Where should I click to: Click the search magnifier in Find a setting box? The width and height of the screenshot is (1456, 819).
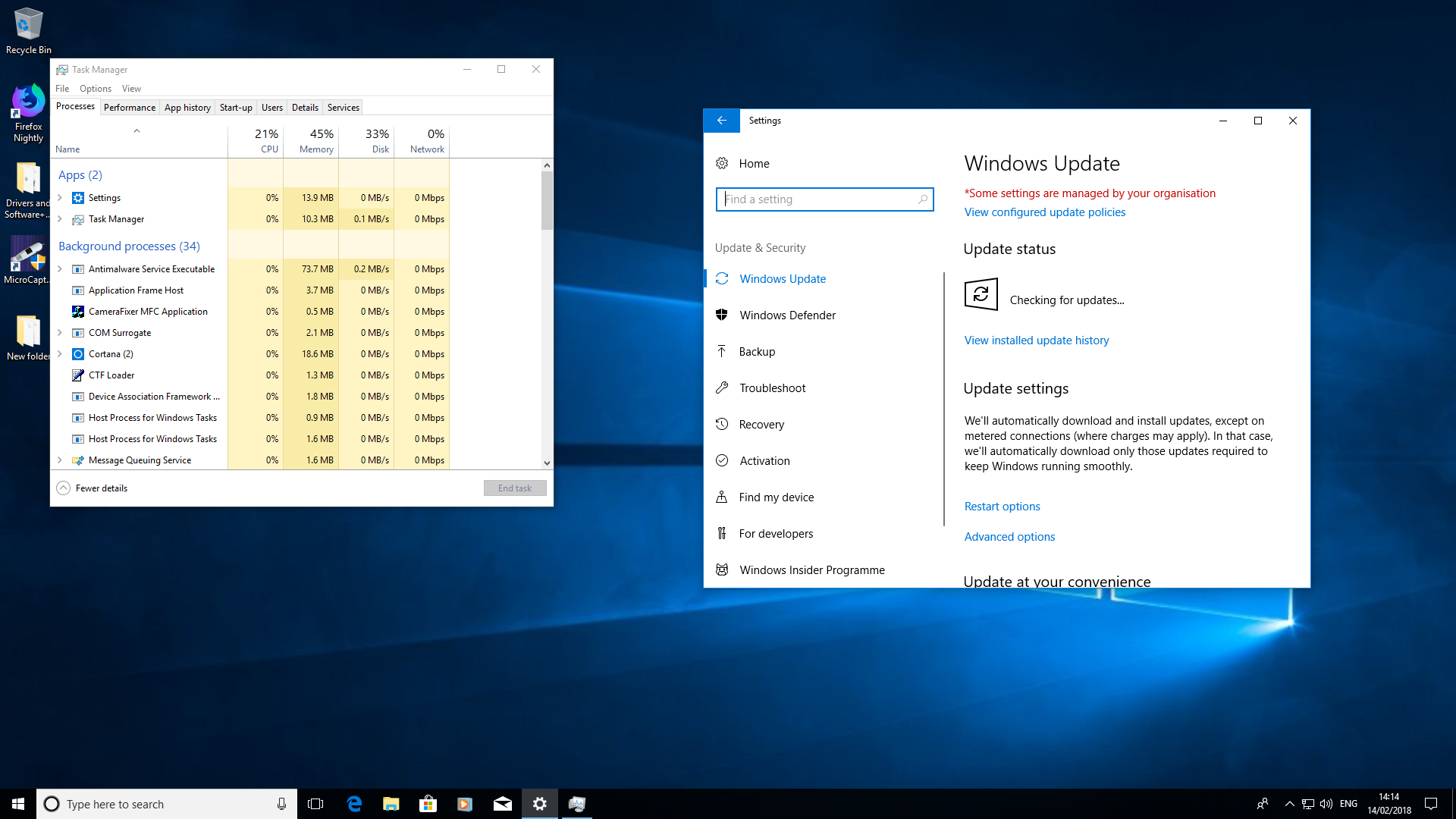923,199
